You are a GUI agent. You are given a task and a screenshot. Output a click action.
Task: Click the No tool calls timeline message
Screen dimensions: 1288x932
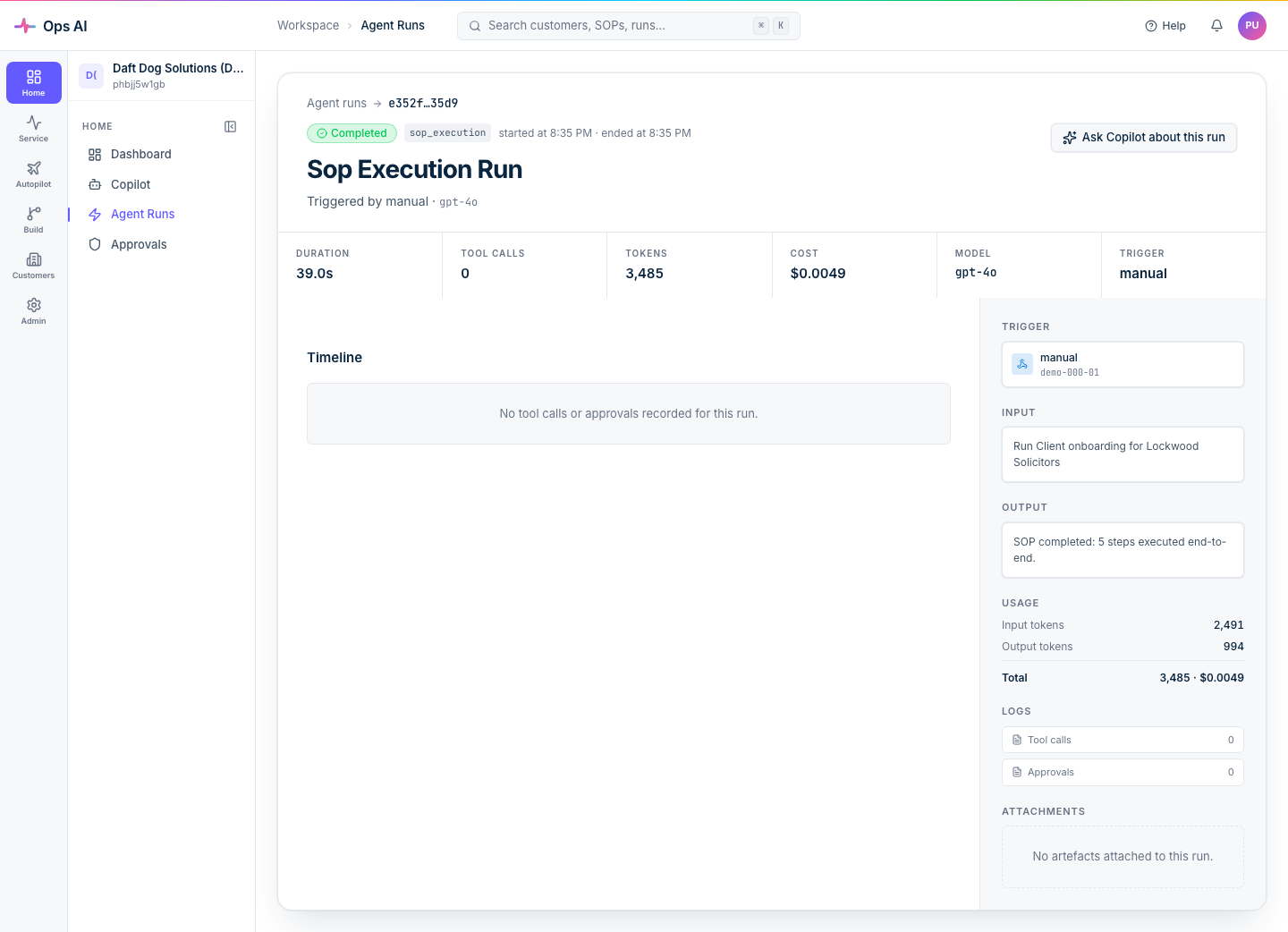tap(629, 413)
